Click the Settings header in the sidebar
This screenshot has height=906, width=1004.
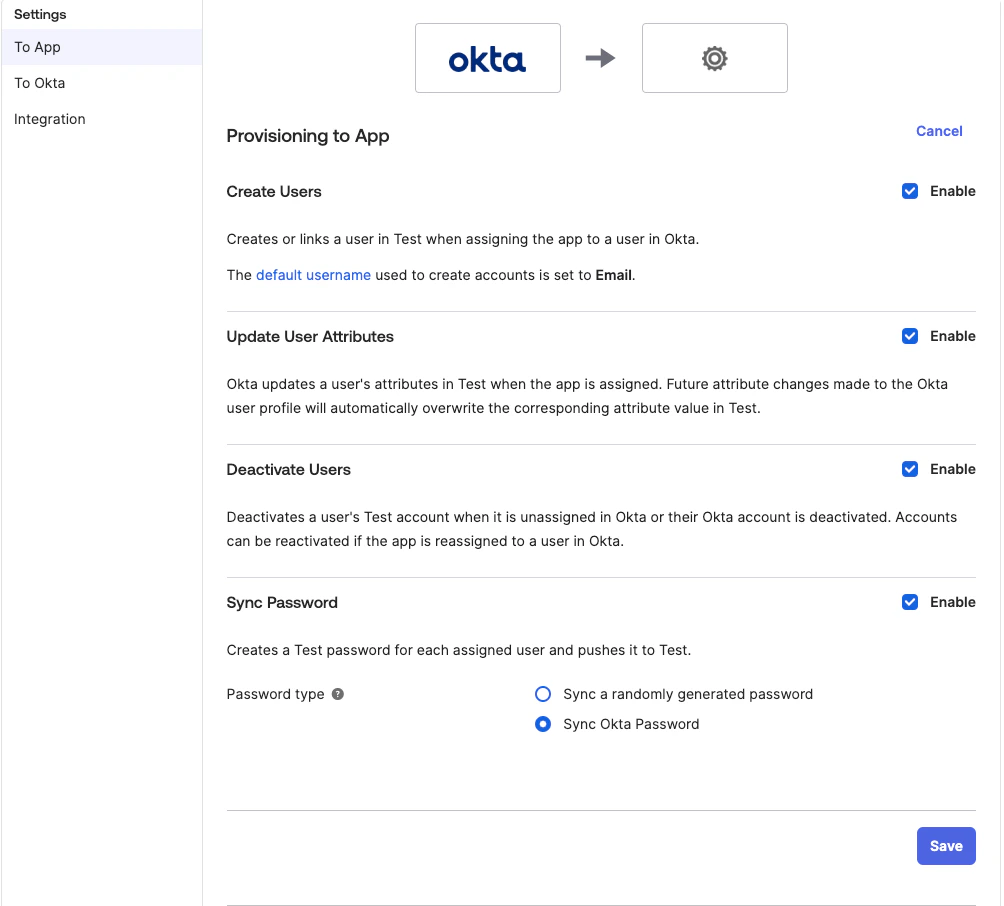pos(40,14)
